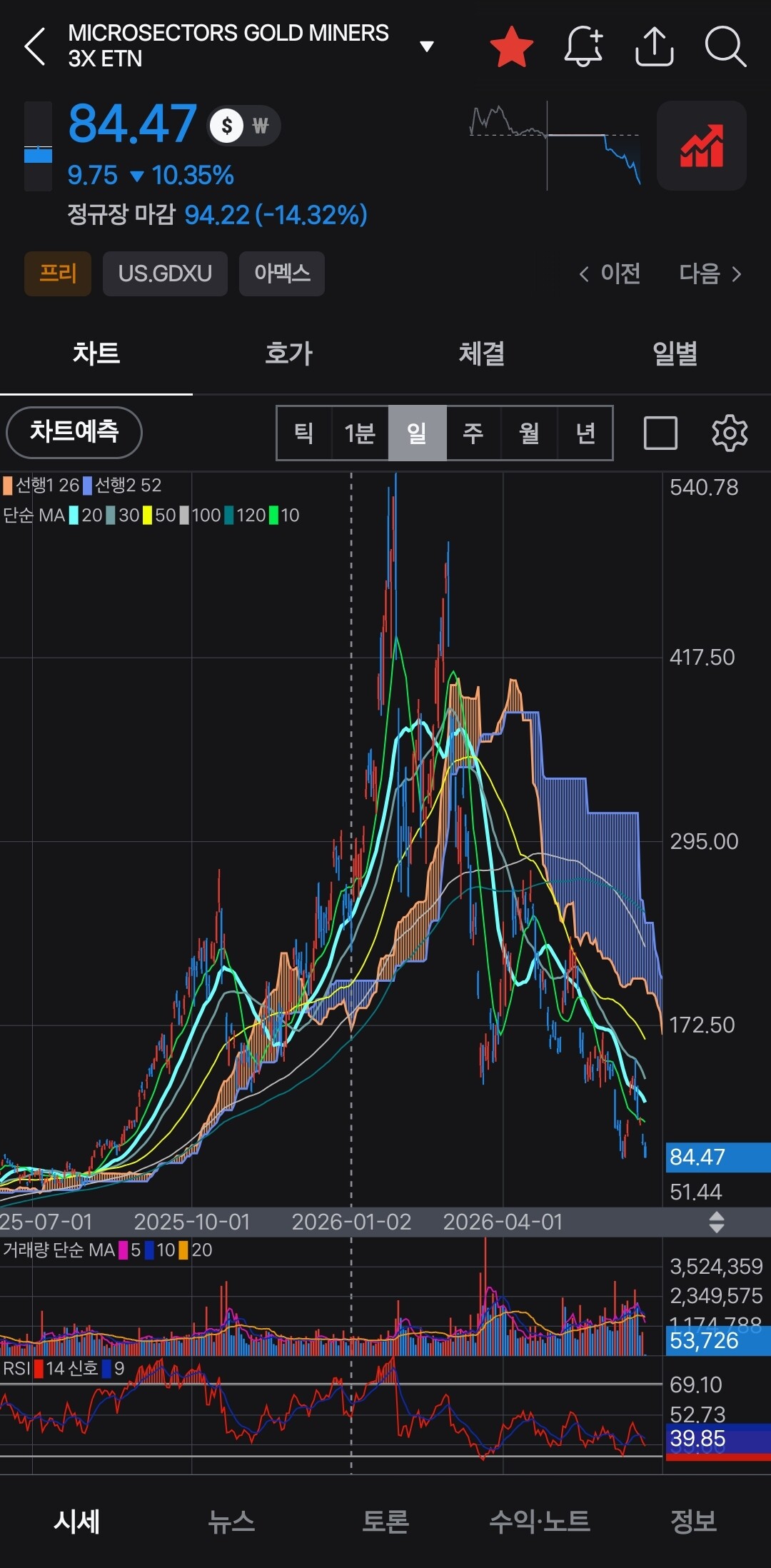Tap the 84.47 current price label on axis
The width and height of the screenshot is (771, 1568).
click(718, 1157)
